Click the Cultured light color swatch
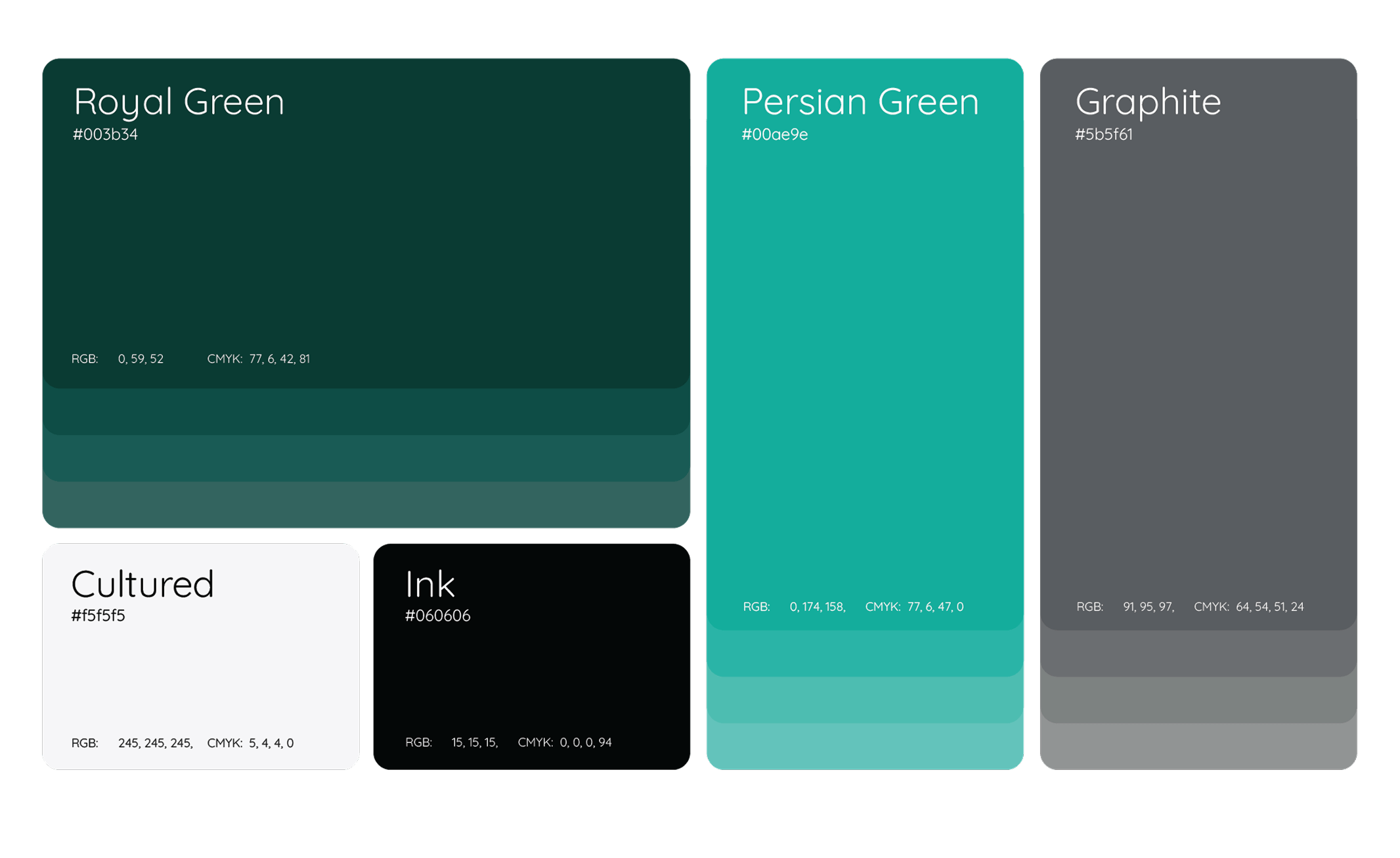Viewport: 1400px width, 858px height. [x=201, y=656]
